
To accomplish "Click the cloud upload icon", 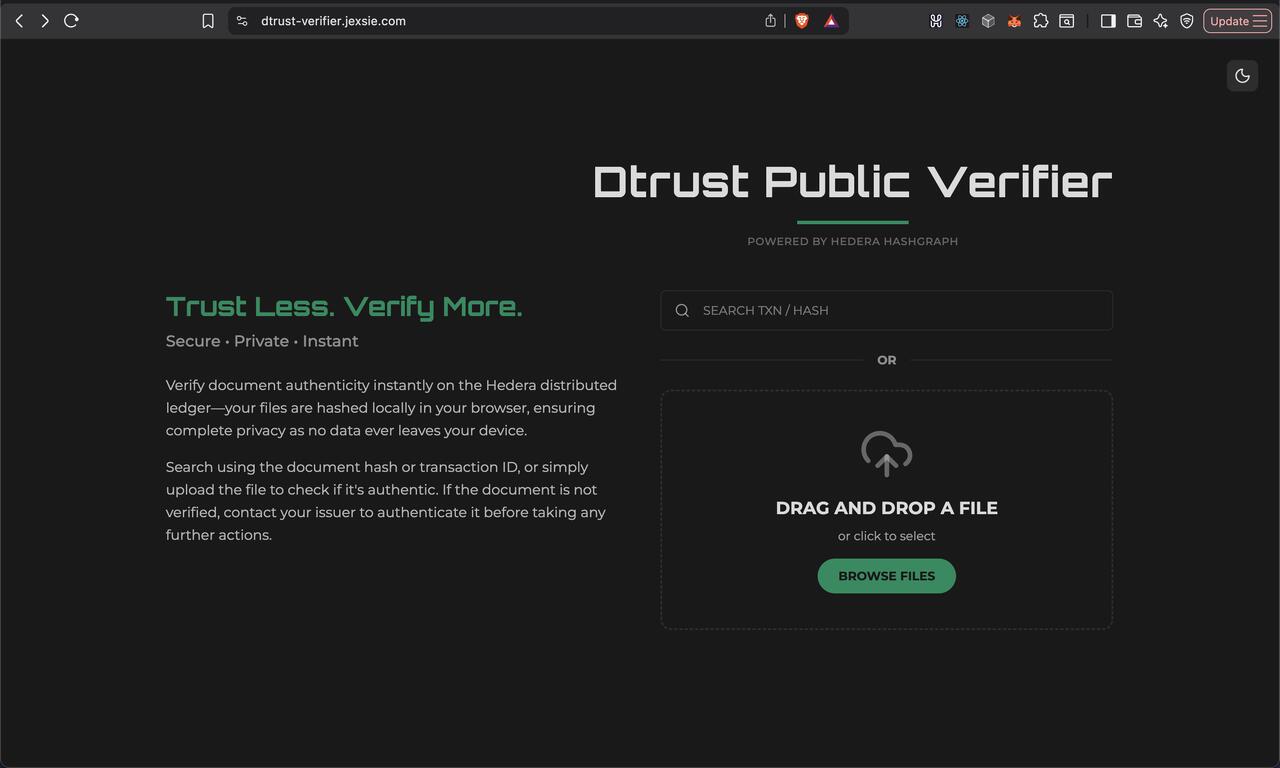I will pos(886,454).
